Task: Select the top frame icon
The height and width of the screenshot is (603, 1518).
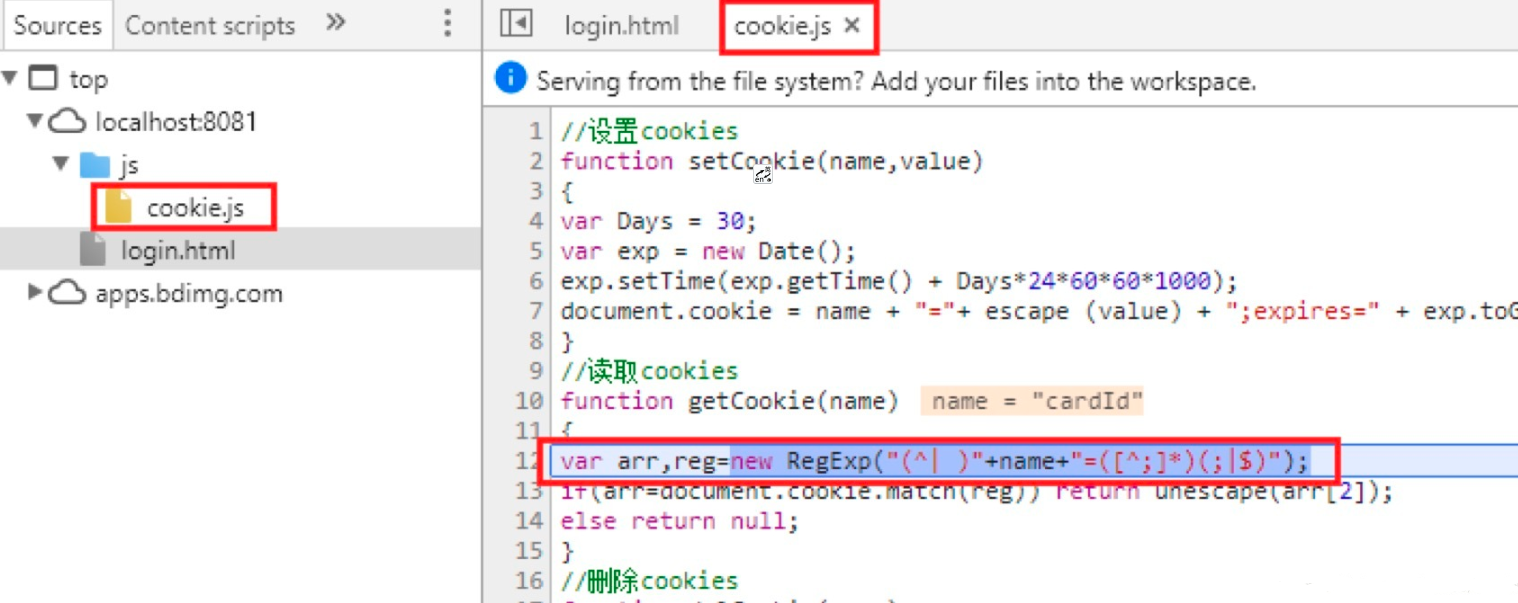Action: 43,78
